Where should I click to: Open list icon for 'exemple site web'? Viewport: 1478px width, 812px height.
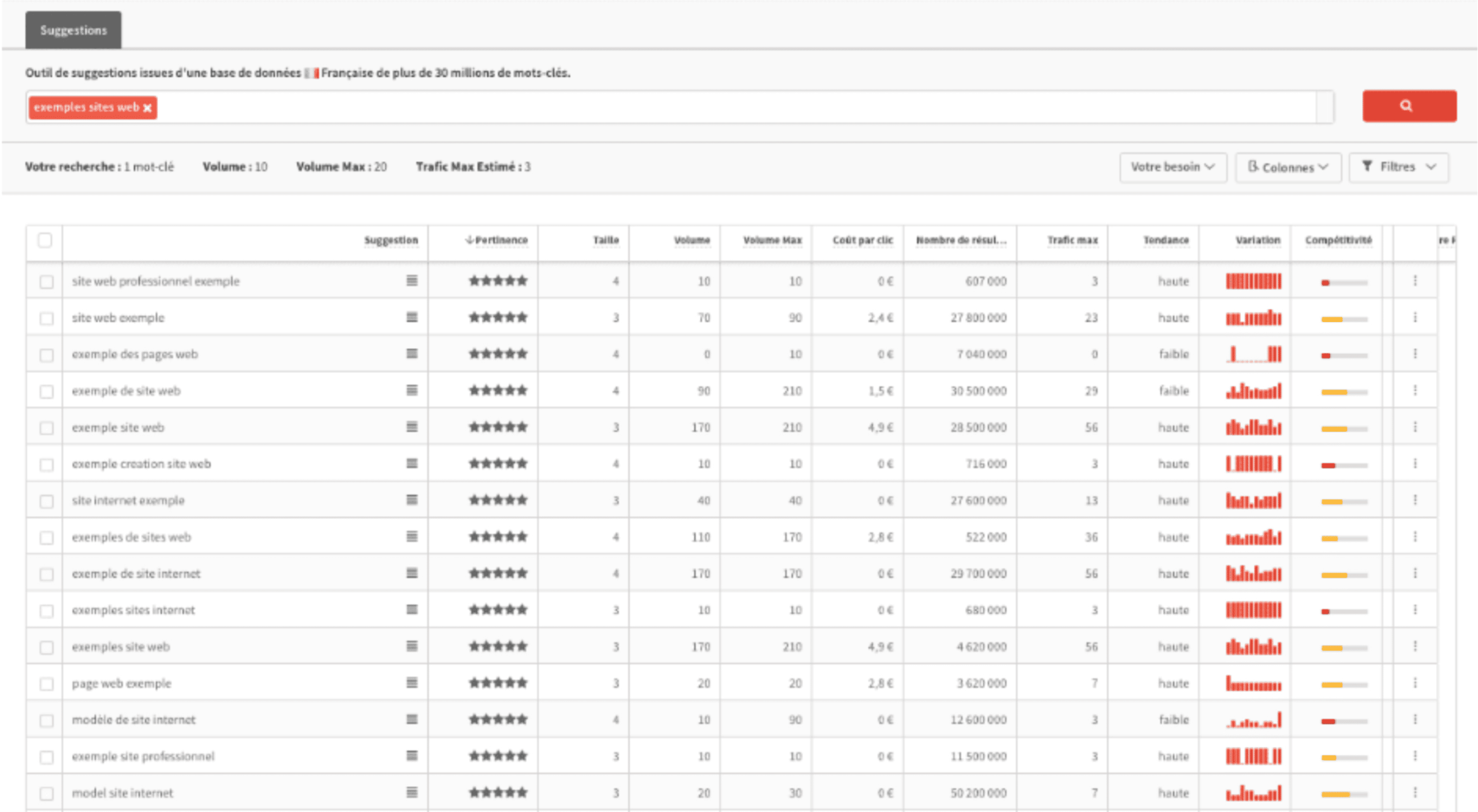coord(412,426)
